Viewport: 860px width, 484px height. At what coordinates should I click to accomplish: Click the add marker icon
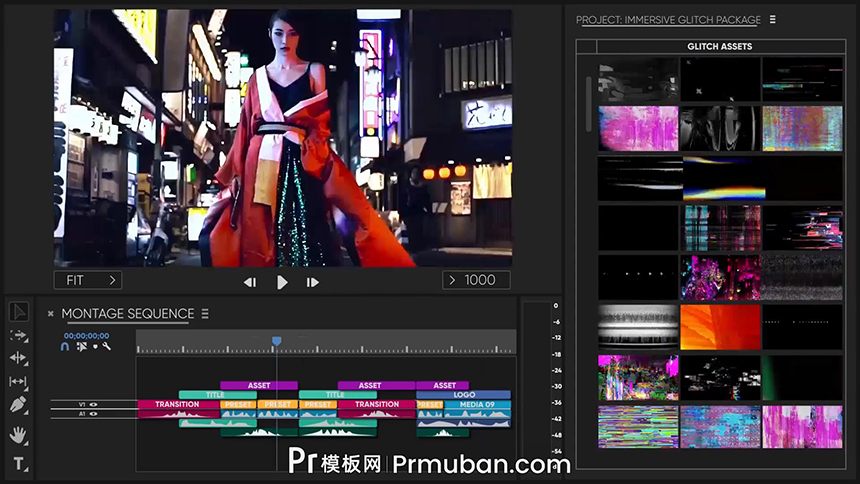click(x=95, y=347)
